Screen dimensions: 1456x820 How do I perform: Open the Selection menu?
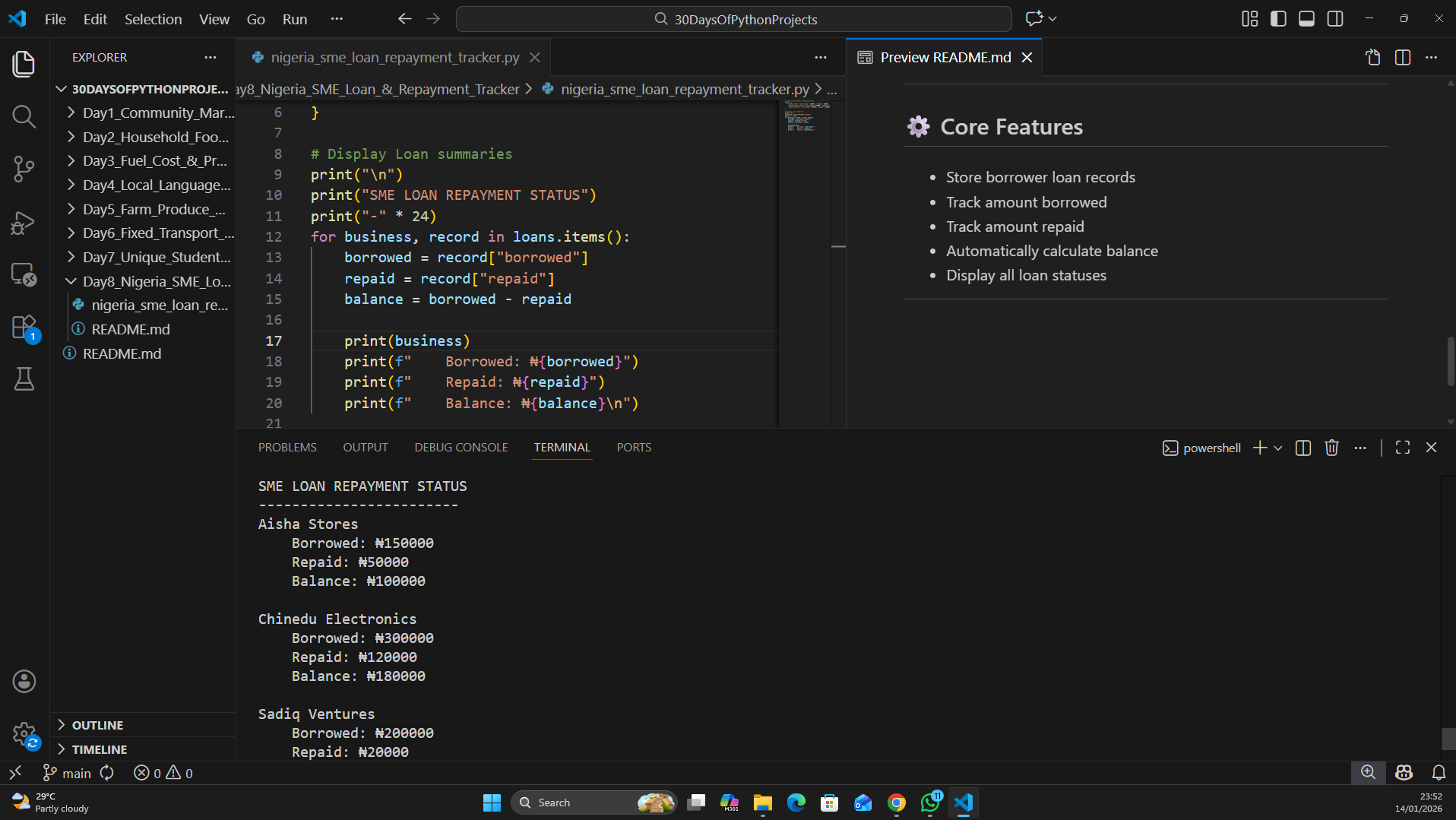pos(153,19)
